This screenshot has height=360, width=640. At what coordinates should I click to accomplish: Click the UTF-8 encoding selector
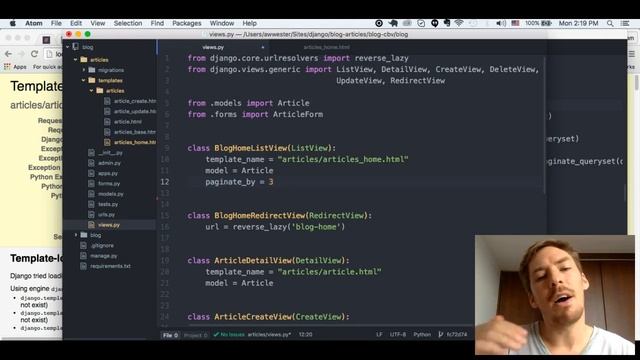398,334
